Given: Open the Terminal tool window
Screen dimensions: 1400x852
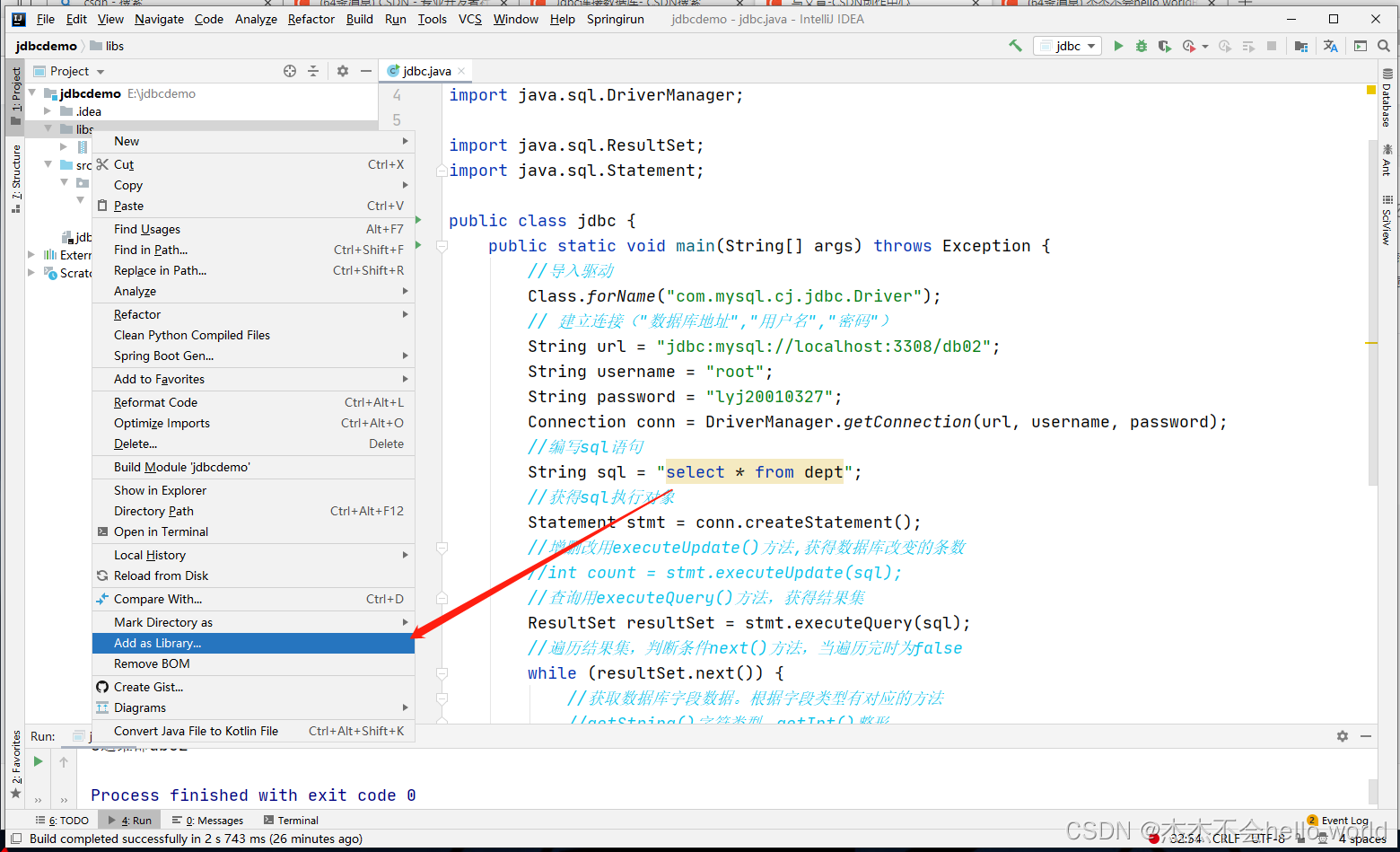Looking at the screenshot, I should (292, 821).
